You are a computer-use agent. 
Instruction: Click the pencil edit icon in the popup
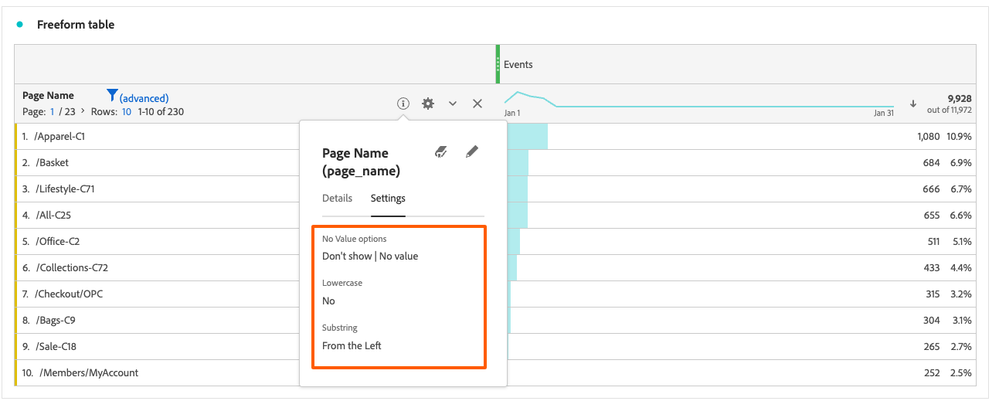click(472, 152)
